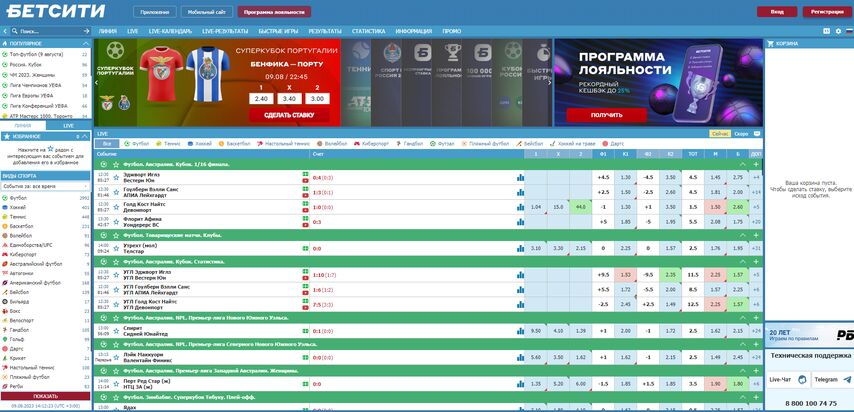This screenshot has width=854, height=412.
Task: Click the chat bubble icon next to Скоро
Action: pyautogui.click(x=756, y=134)
